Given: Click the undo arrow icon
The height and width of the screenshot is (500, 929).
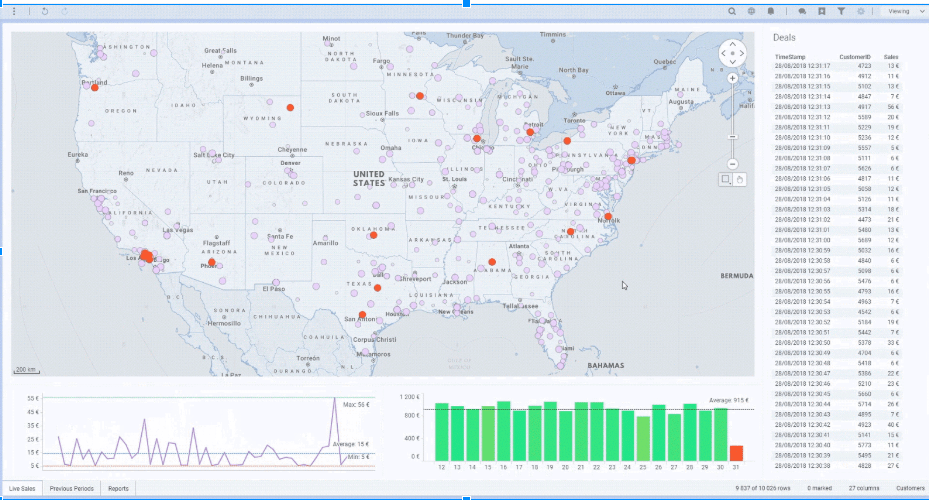Looking at the screenshot, I should (x=44, y=11).
